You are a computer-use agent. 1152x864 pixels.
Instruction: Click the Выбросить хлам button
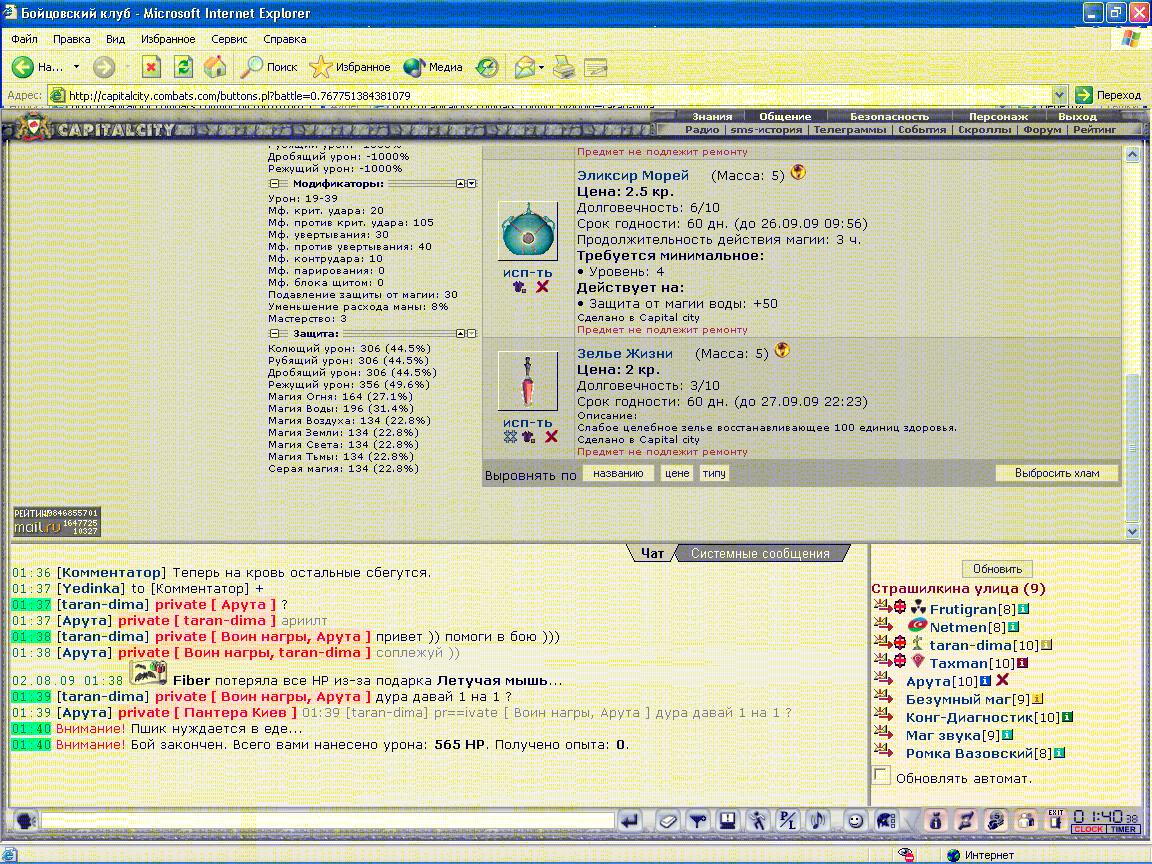coord(1056,473)
